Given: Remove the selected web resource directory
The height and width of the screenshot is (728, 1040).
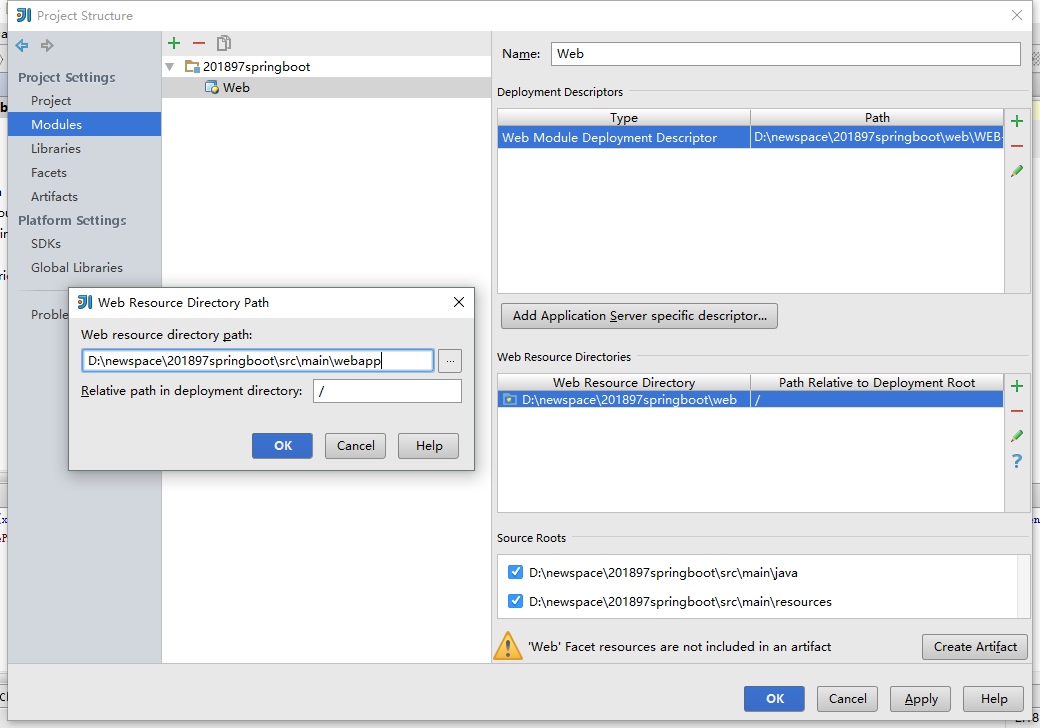Looking at the screenshot, I should (1017, 411).
